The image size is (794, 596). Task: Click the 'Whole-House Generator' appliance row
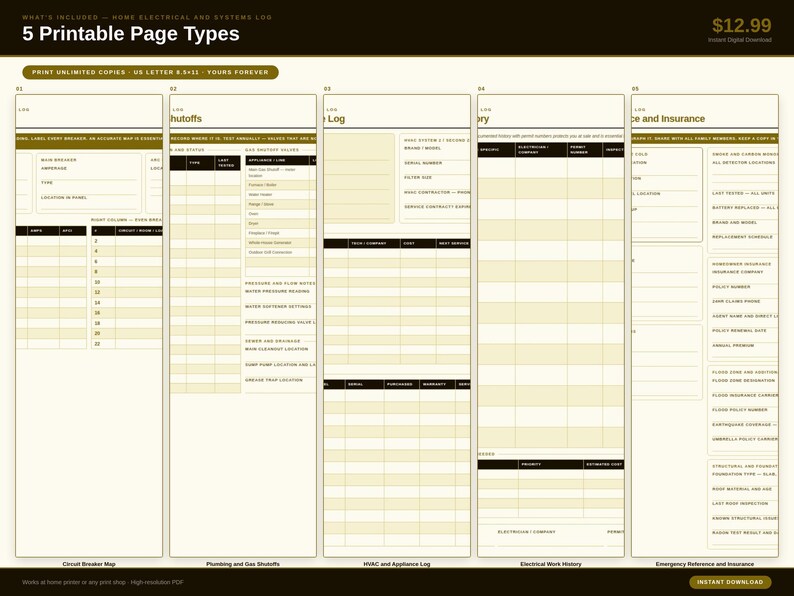click(x=280, y=243)
